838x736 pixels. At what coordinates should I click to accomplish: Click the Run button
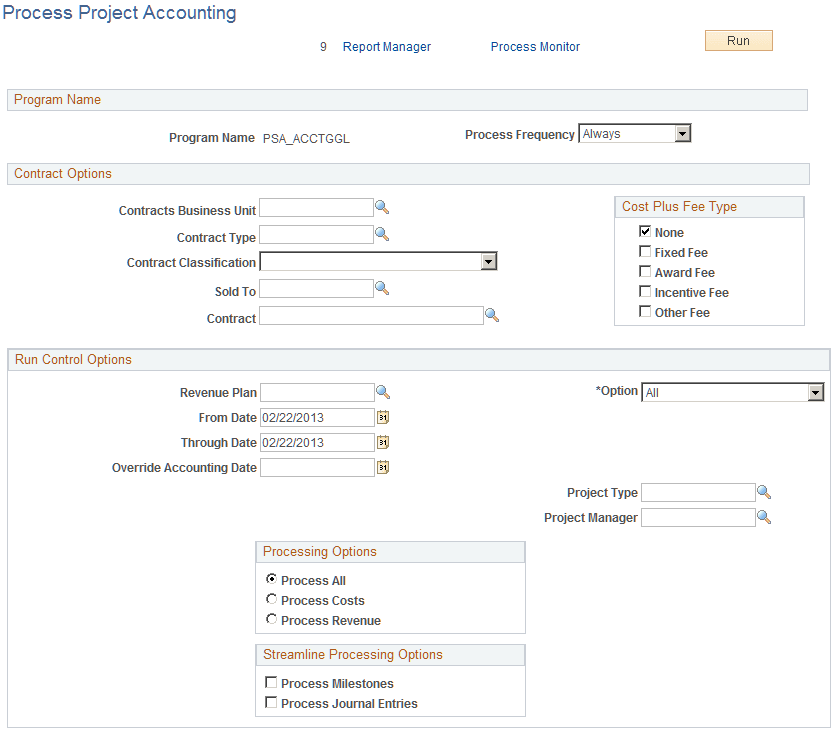(738, 40)
